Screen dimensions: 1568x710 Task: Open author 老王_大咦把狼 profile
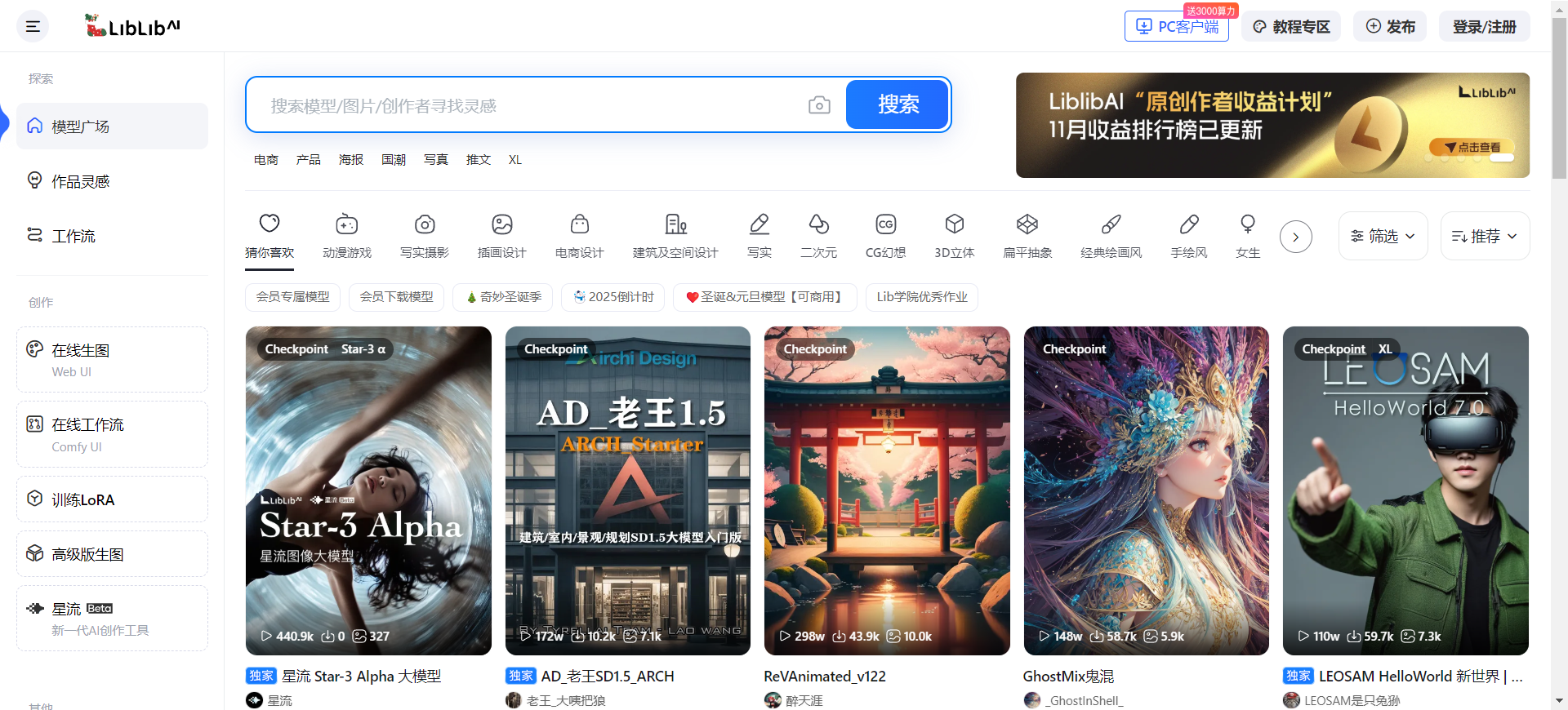556,700
